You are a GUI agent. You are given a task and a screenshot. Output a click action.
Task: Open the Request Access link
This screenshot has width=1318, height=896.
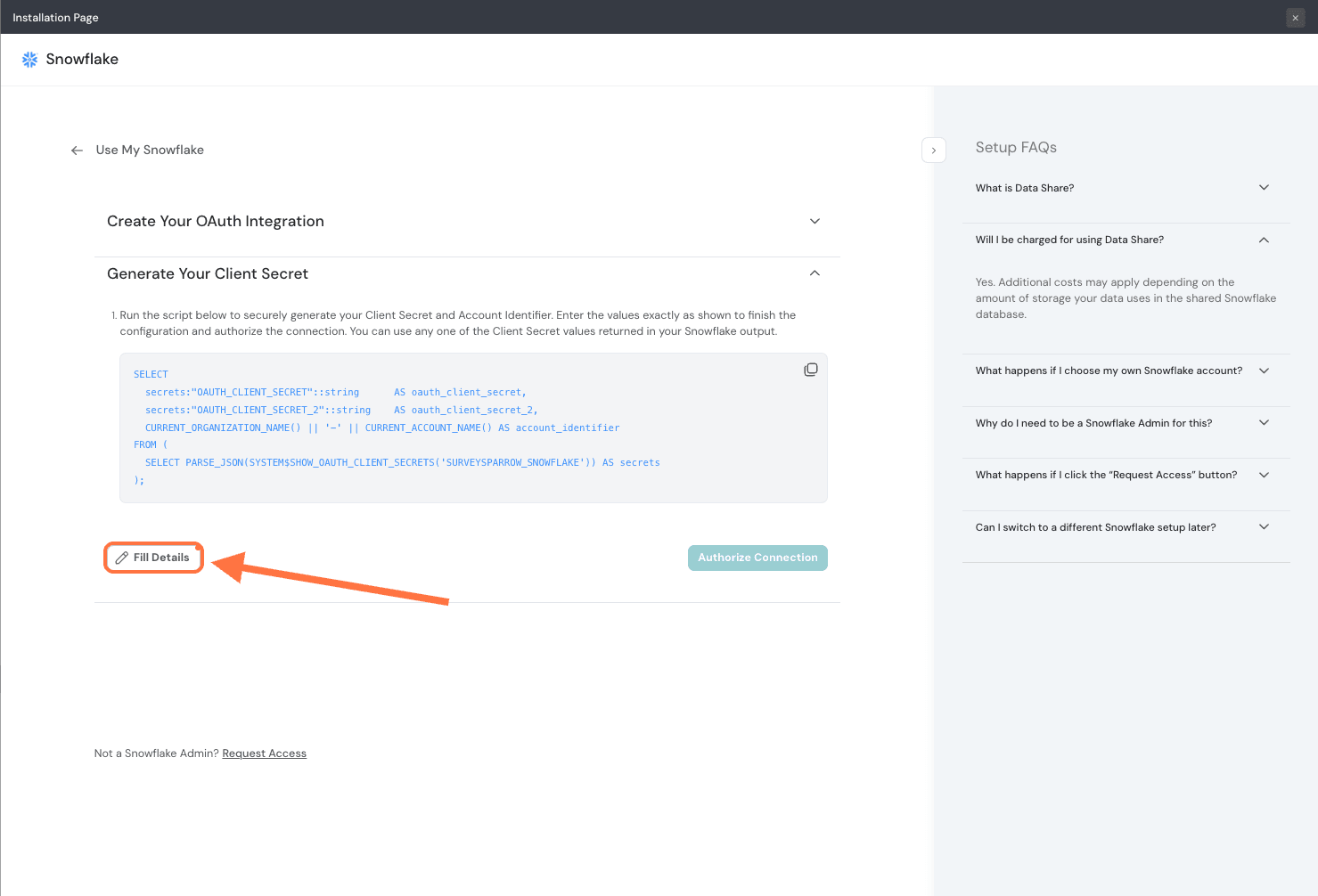click(x=264, y=753)
